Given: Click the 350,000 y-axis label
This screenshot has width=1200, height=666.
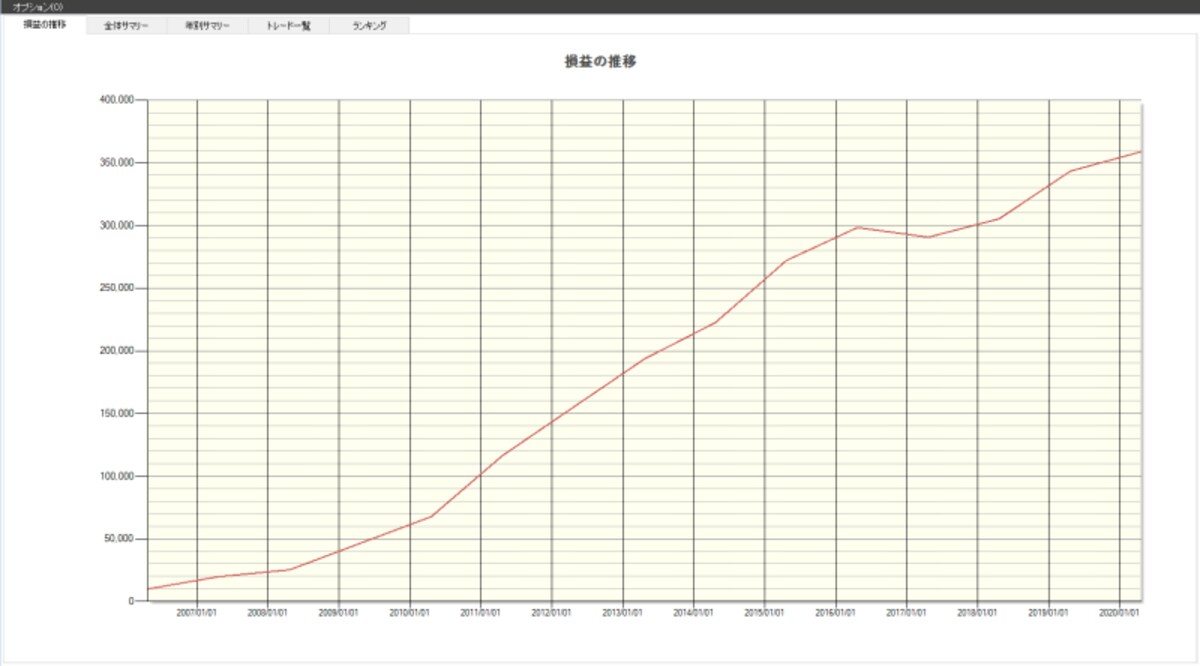Looking at the screenshot, I should coord(116,163).
